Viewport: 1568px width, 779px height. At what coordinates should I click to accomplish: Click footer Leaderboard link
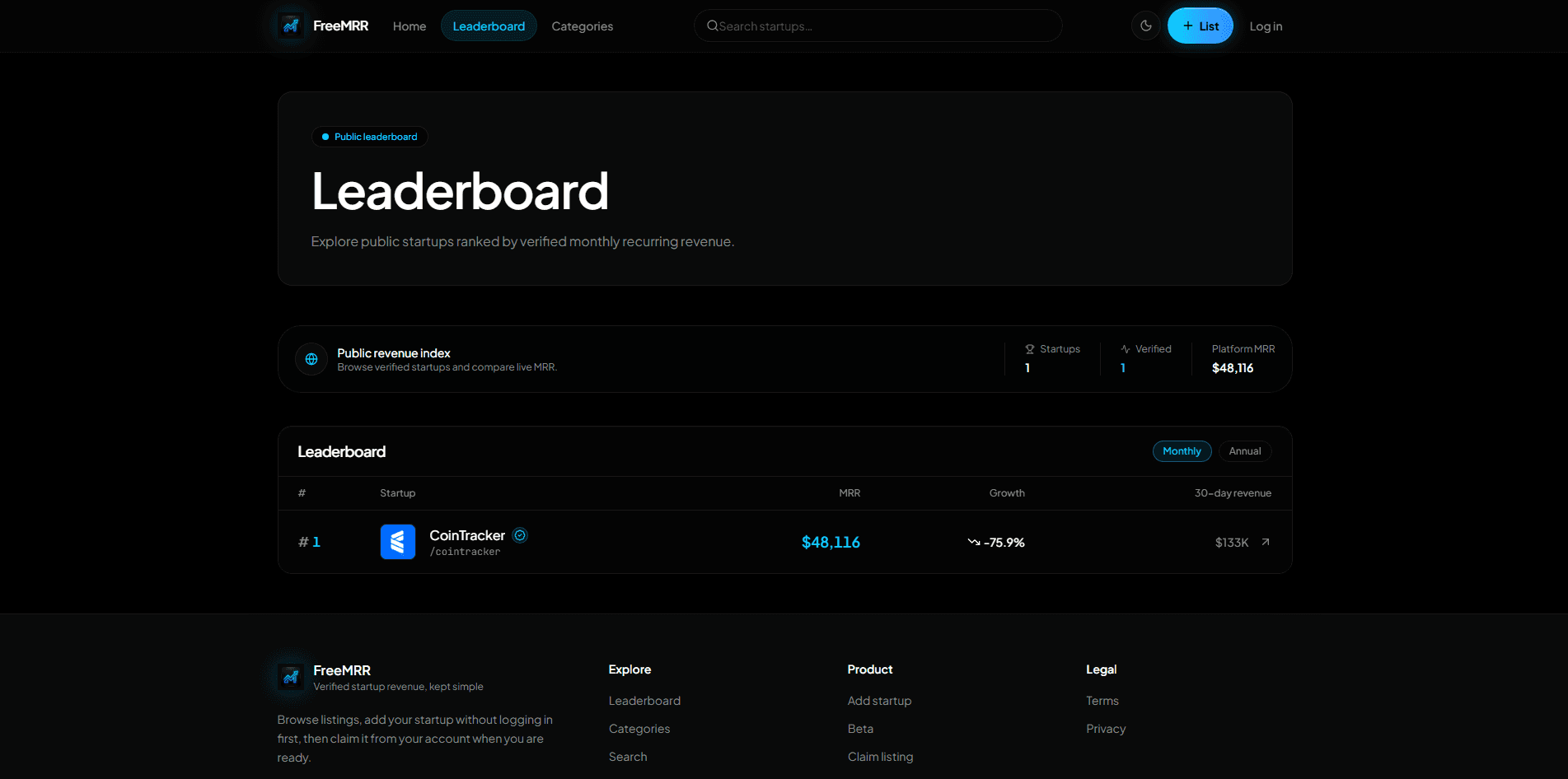[644, 701]
